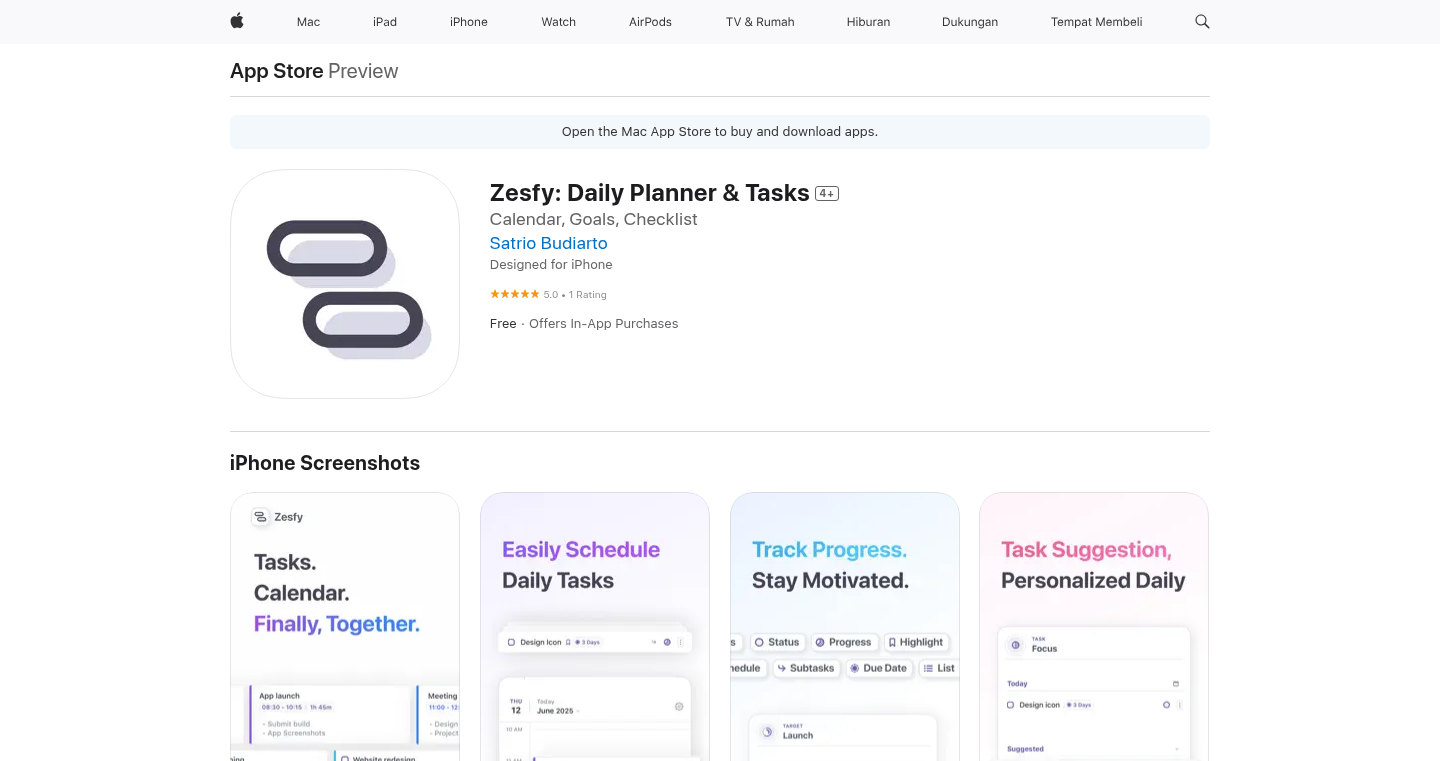Open the Tempat Membeli menu item
1440x761 pixels.
coord(1096,22)
